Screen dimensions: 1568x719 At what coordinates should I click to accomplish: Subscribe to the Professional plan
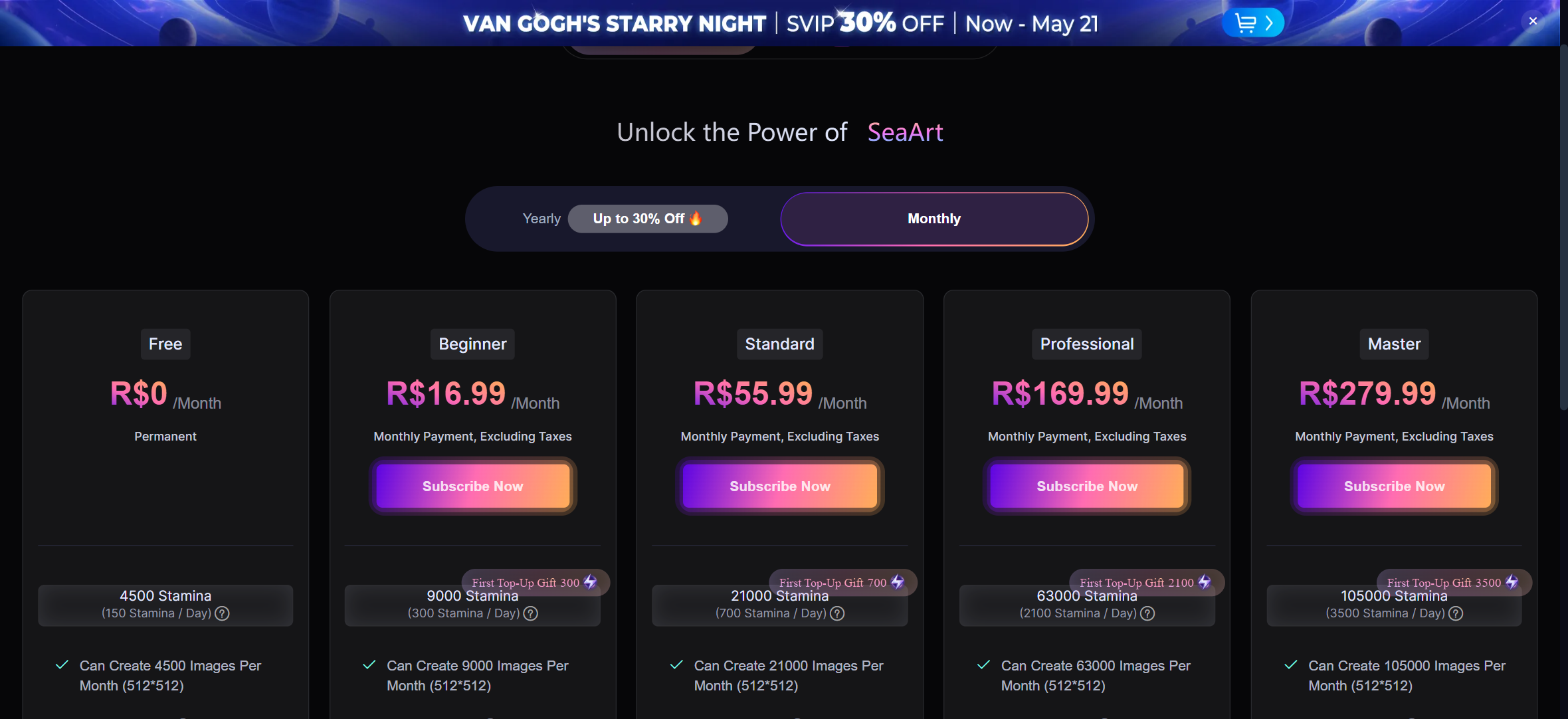click(x=1087, y=486)
